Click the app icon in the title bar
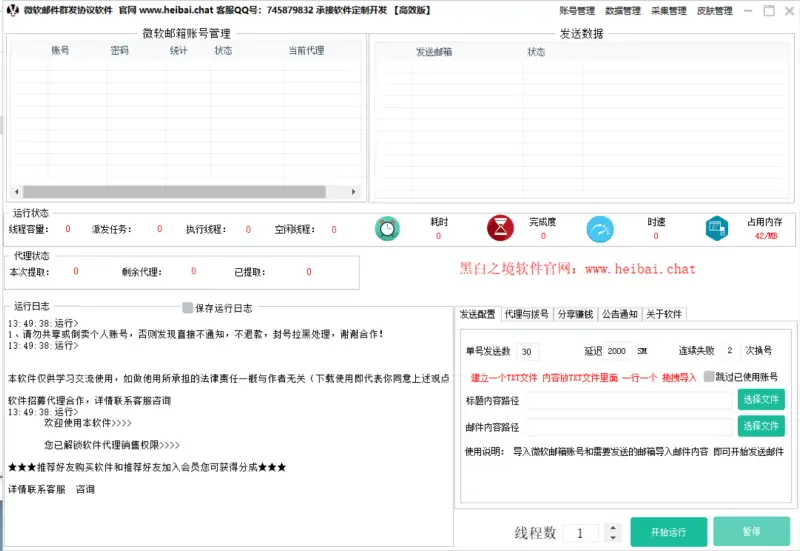The image size is (800, 551). (x=13, y=10)
